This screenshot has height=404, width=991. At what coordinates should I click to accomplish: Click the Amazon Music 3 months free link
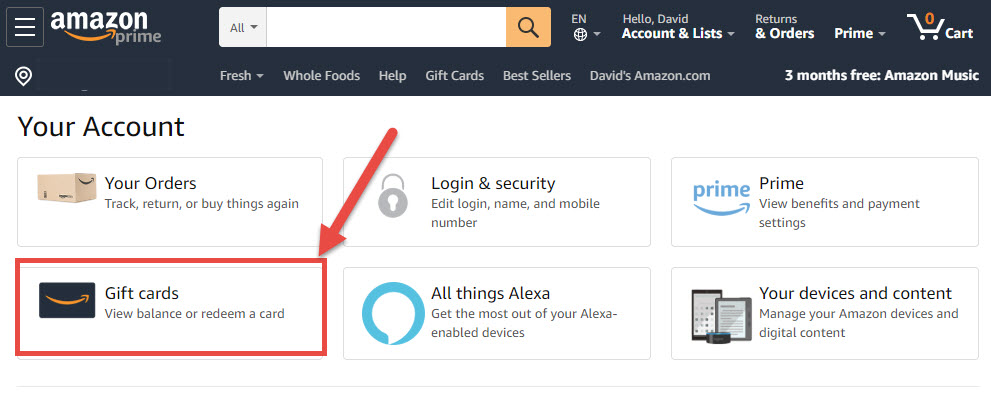pyautogui.click(x=881, y=76)
